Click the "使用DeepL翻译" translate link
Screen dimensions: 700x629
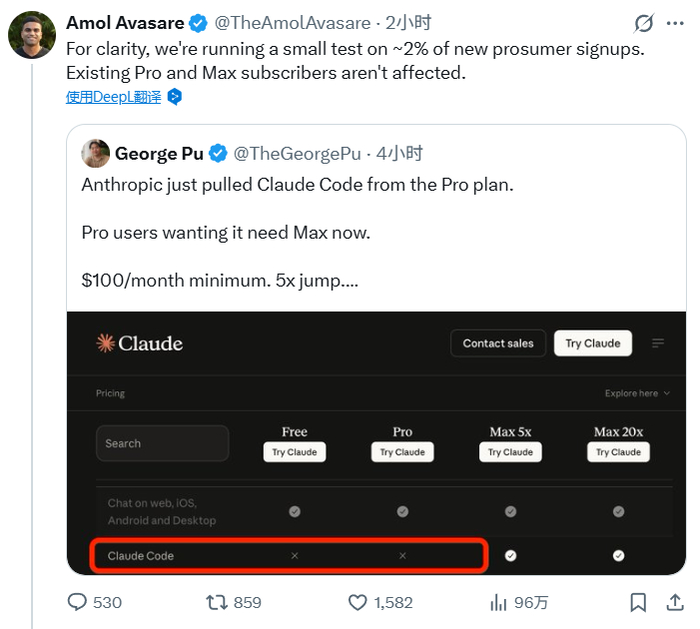point(115,97)
